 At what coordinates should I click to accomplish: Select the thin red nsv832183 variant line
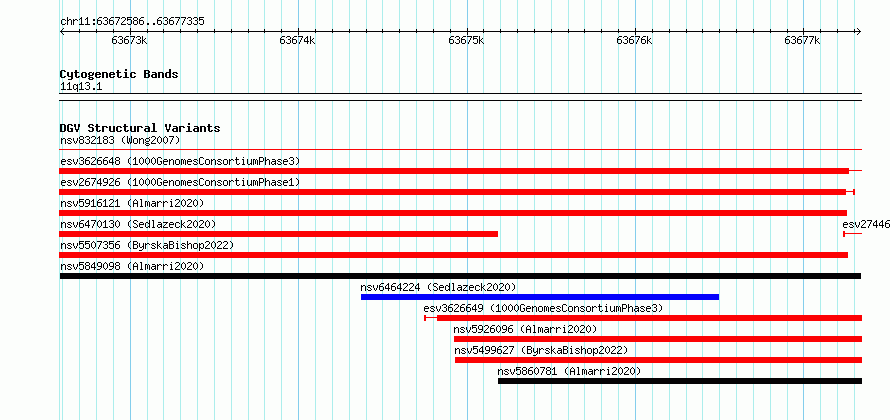(x=460, y=150)
